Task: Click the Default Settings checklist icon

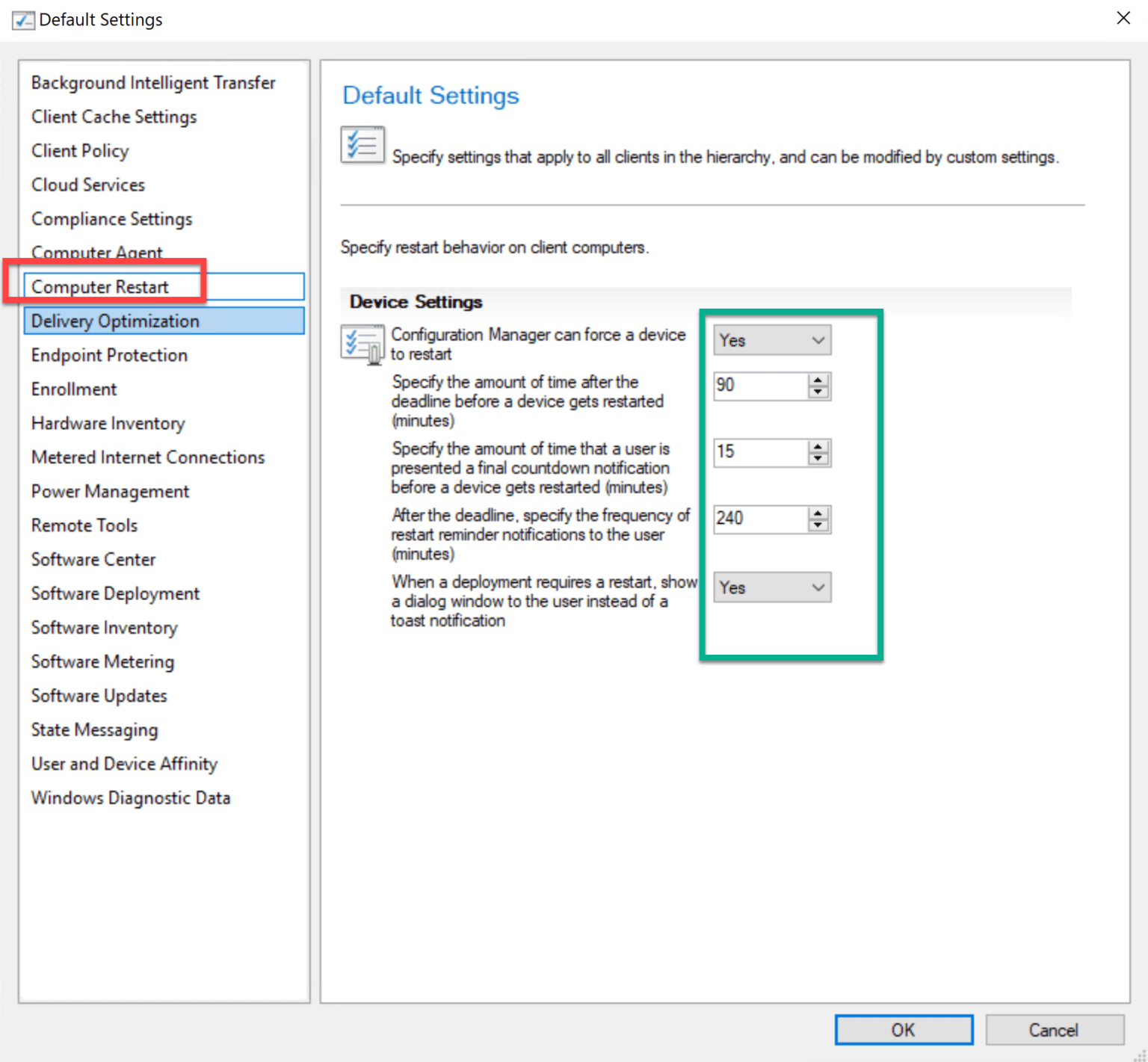Action: point(363,144)
